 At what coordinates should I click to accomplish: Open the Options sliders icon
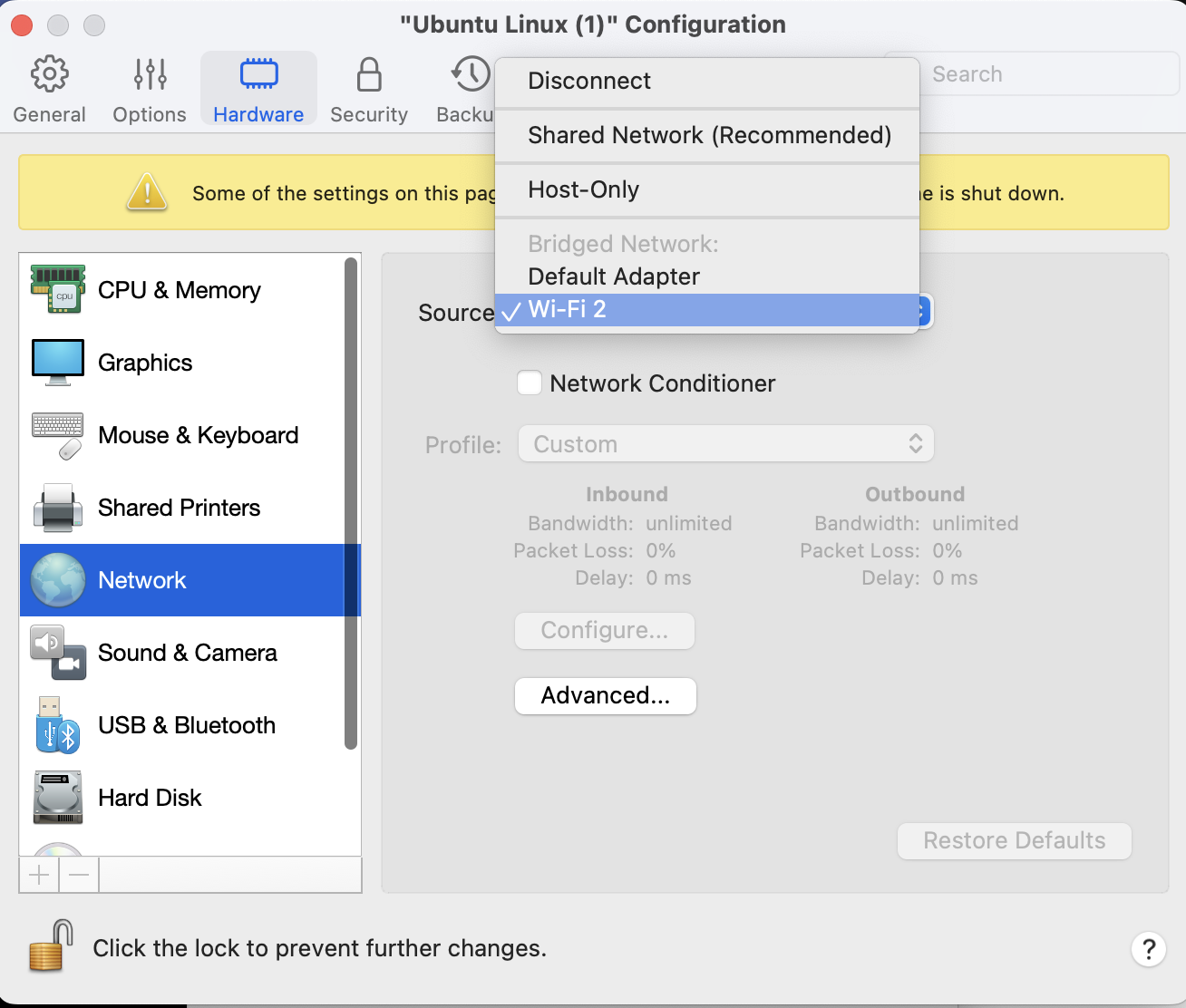(x=150, y=74)
